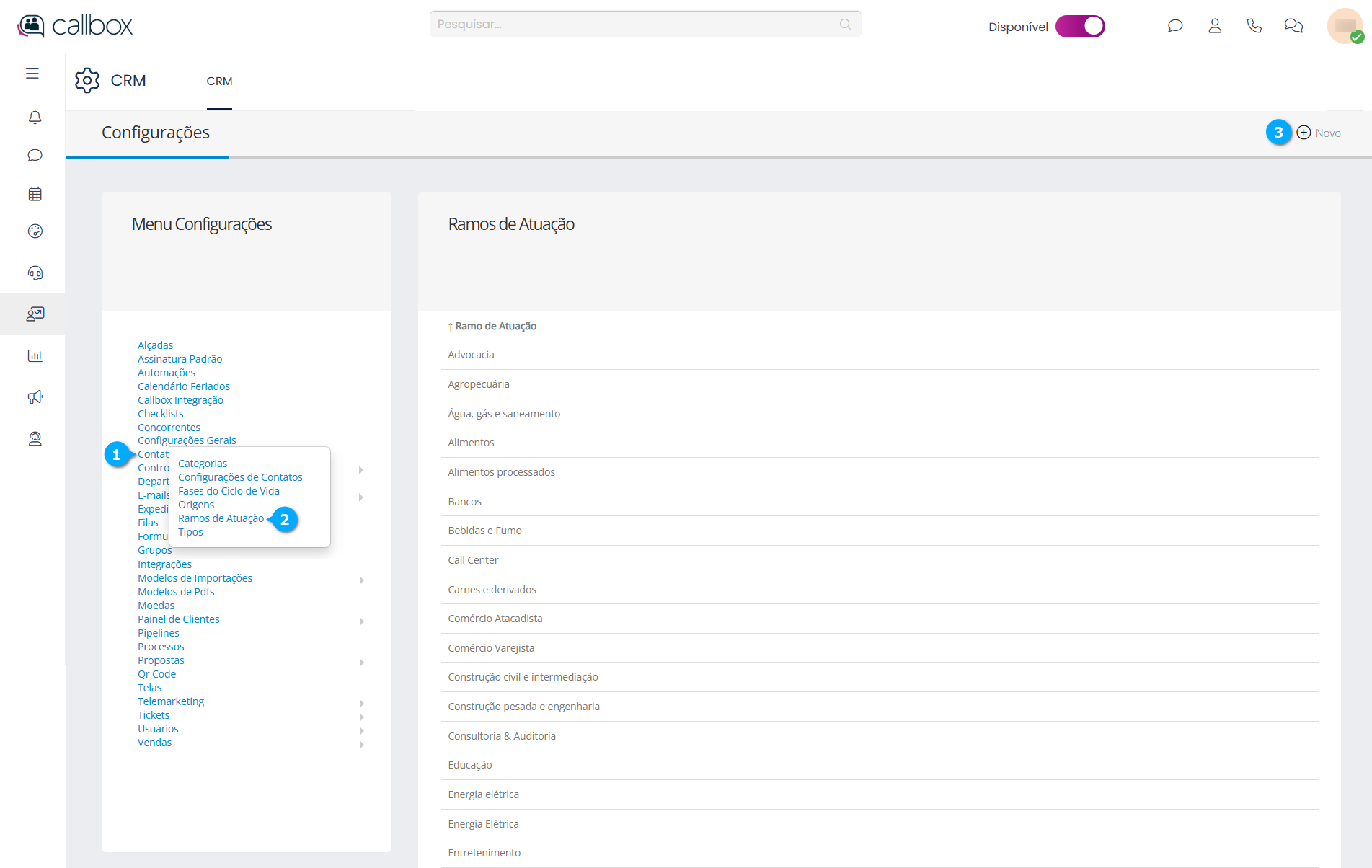Click the Novo button

pyautogui.click(x=1319, y=133)
